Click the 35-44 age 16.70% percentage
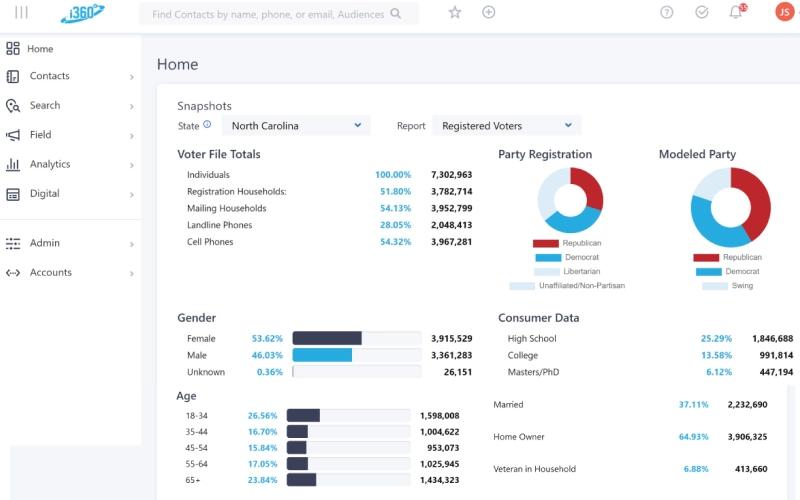Screen dimensions: 800x500 point(262,432)
